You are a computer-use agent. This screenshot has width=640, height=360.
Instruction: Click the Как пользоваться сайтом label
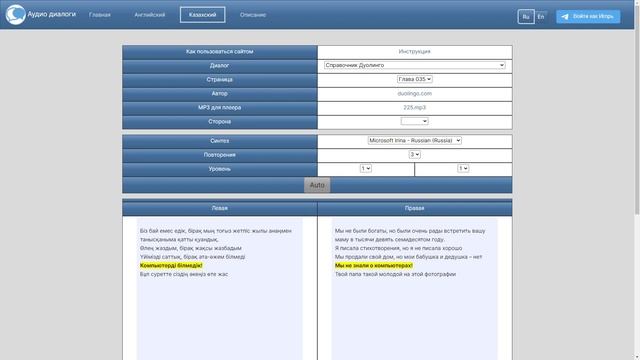(x=220, y=51)
